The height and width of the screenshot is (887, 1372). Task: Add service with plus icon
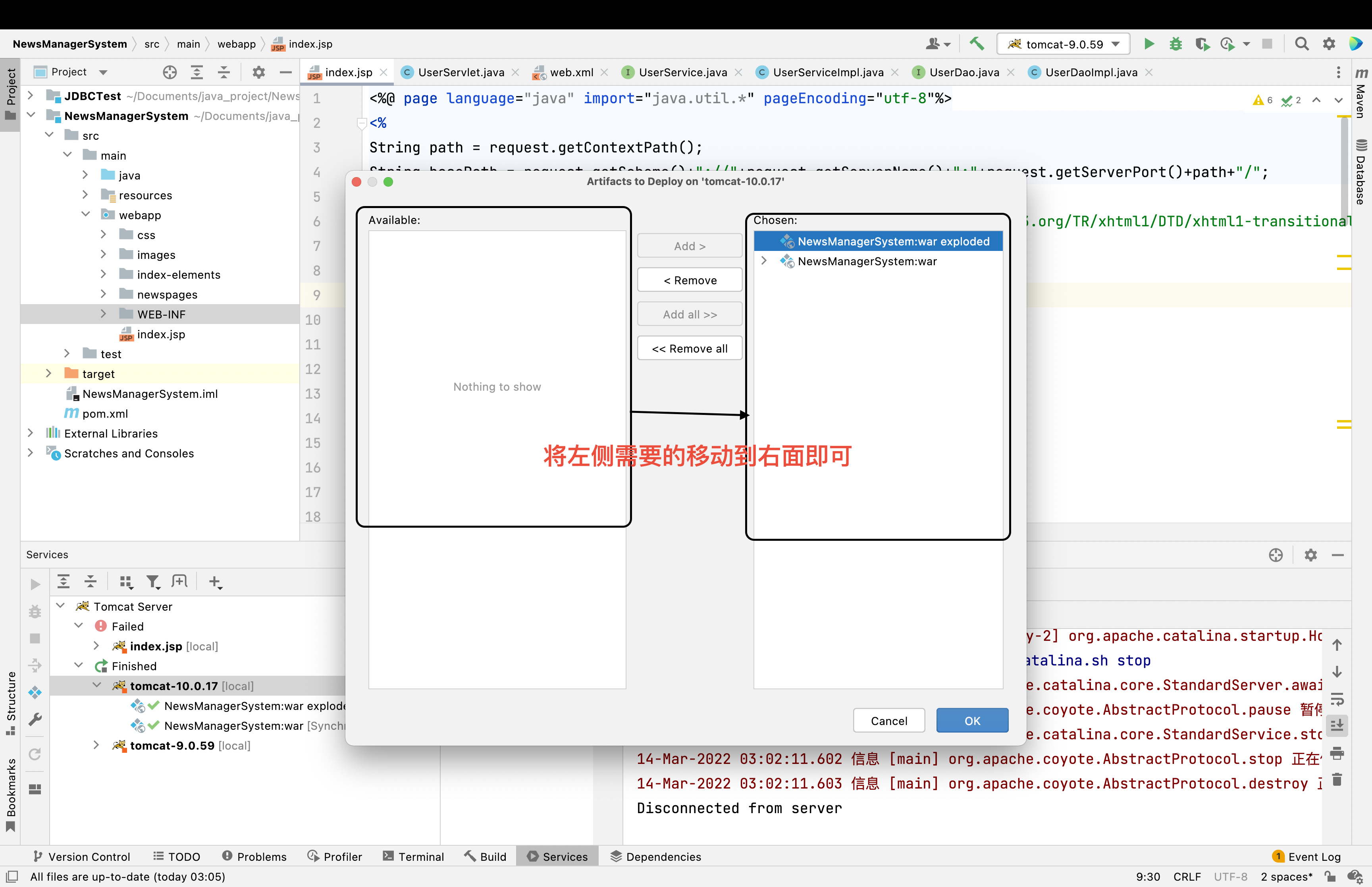click(215, 582)
